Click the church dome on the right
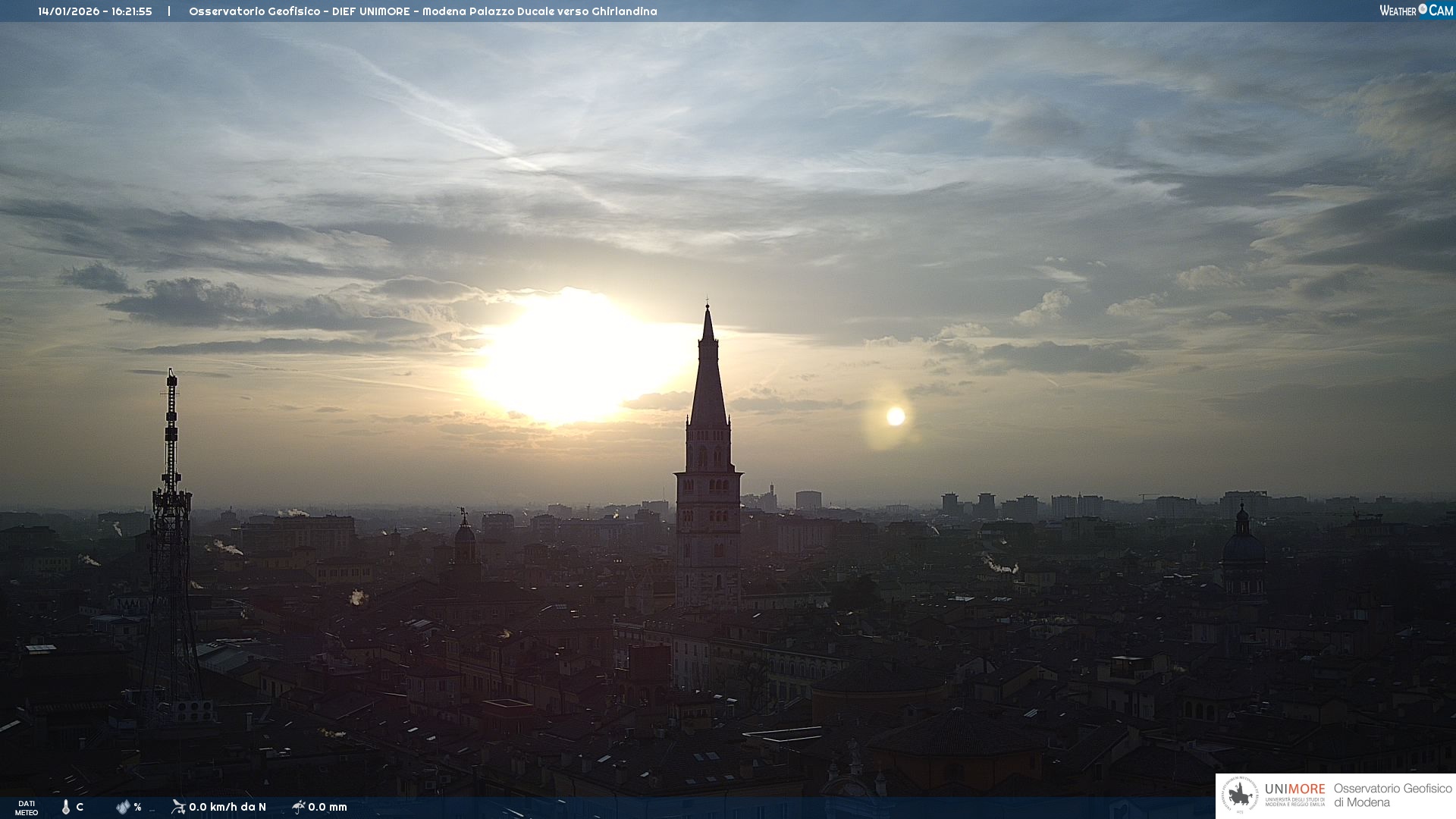 (x=1243, y=546)
